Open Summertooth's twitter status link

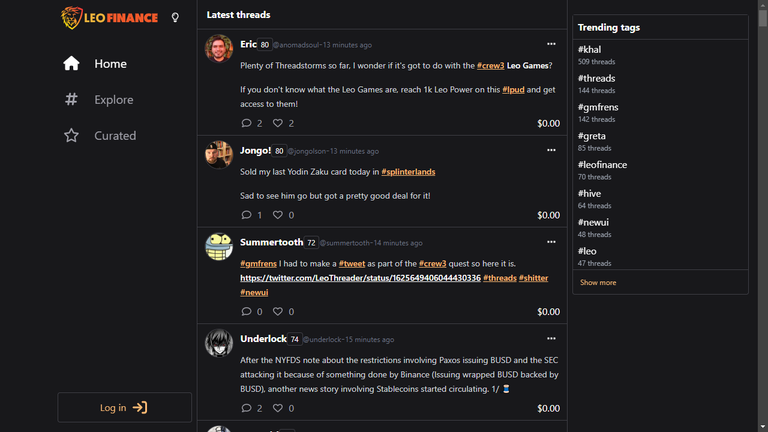click(x=360, y=278)
